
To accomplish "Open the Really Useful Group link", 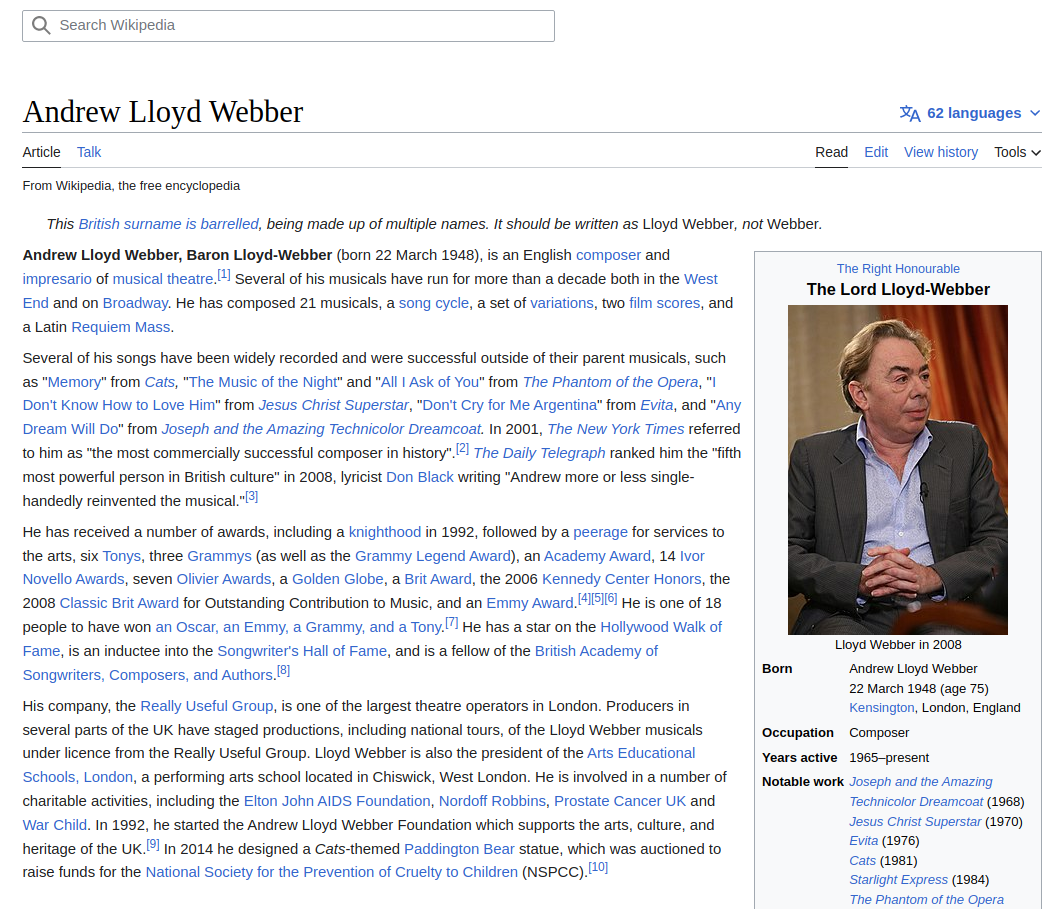I will (x=207, y=706).
